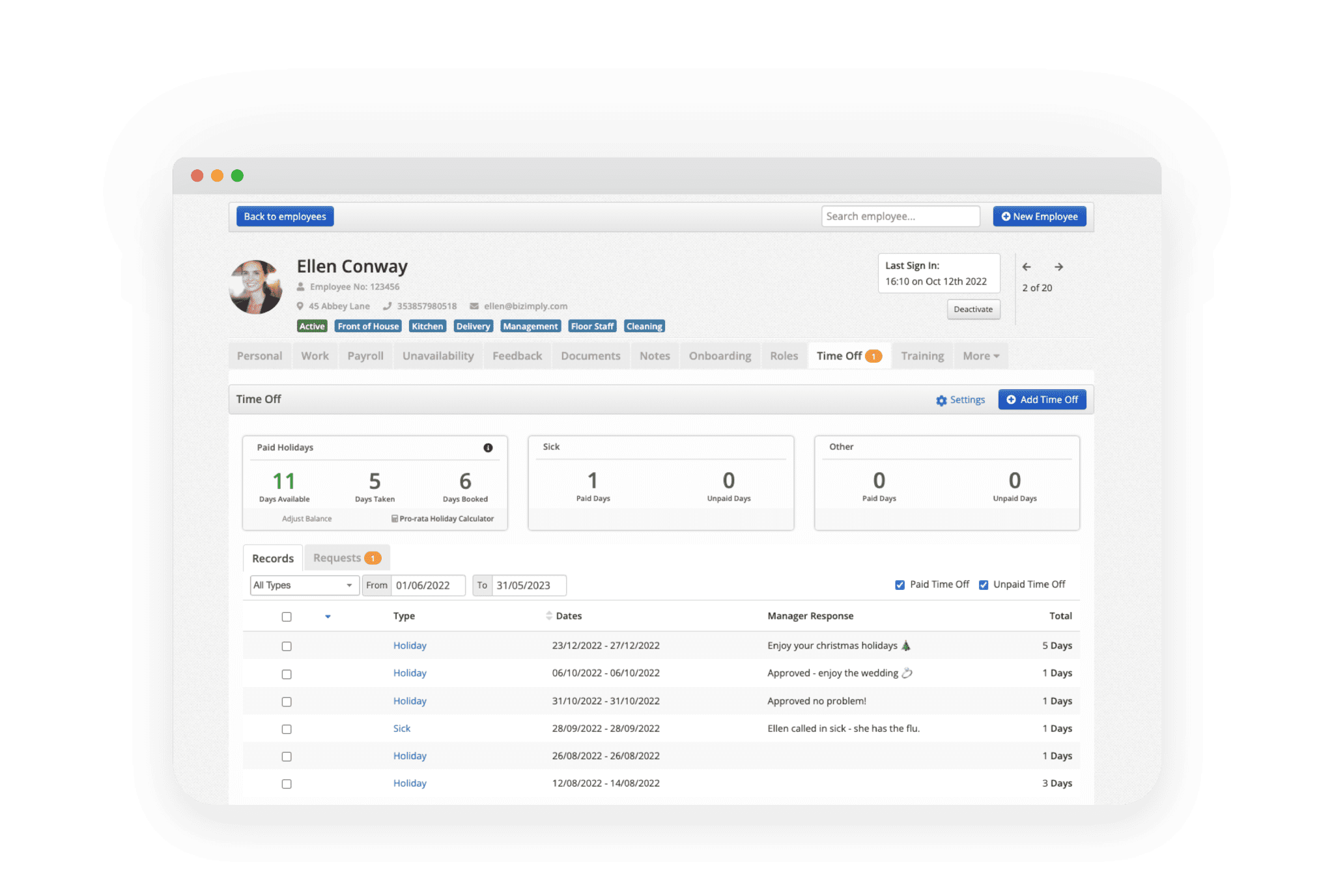Open the Paid Holidays info tooltip icon
This screenshot has height=896, width=1334.
(x=489, y=448)
